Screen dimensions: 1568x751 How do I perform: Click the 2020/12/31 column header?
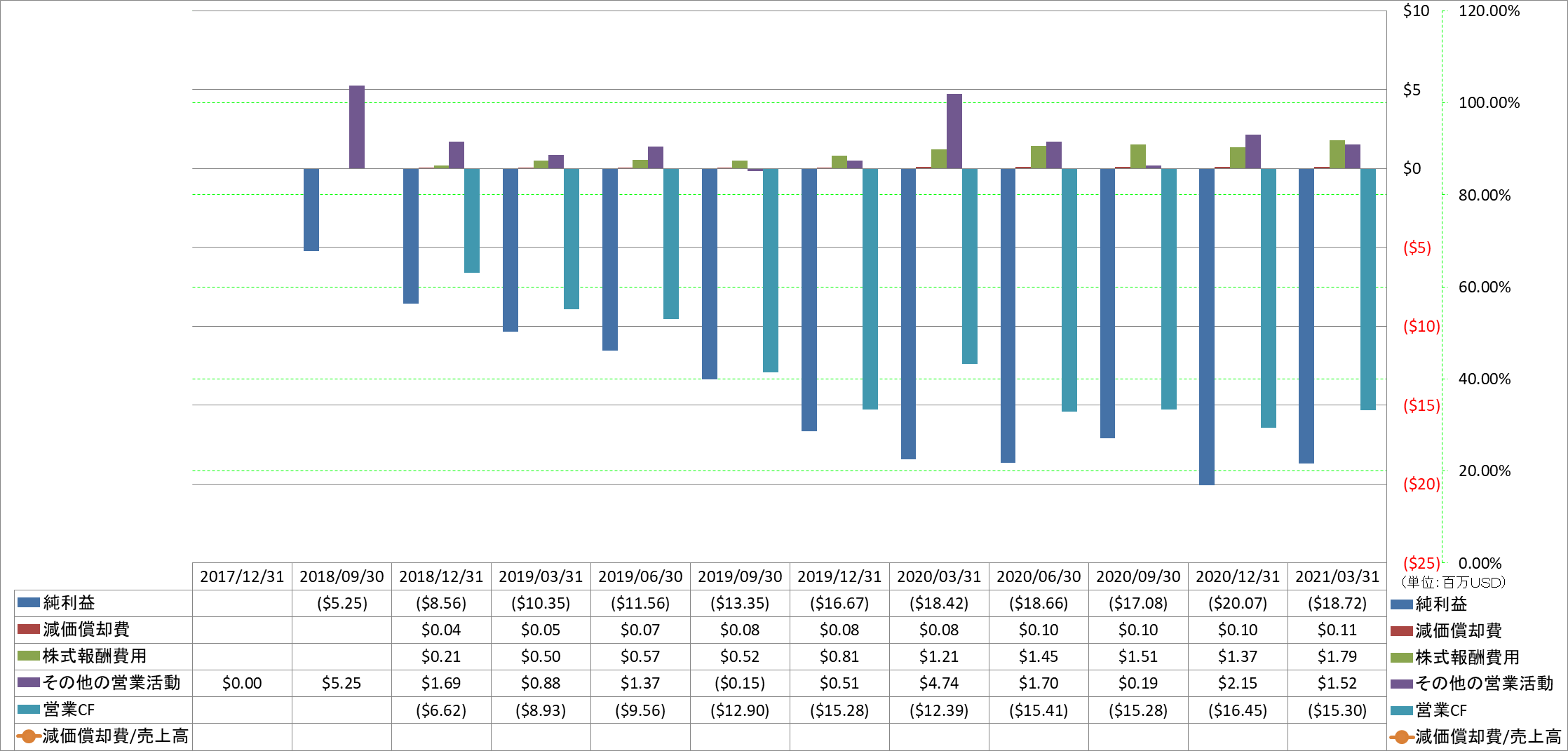point(1238,576)
